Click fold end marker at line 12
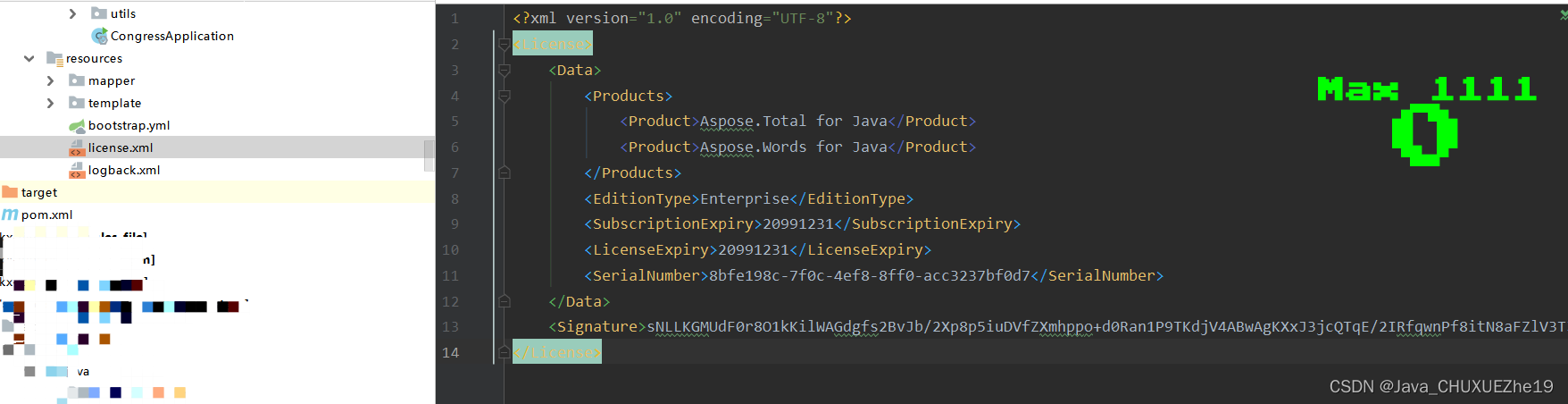This screenshot has width=1568, height=404. [x=504, y=301]
